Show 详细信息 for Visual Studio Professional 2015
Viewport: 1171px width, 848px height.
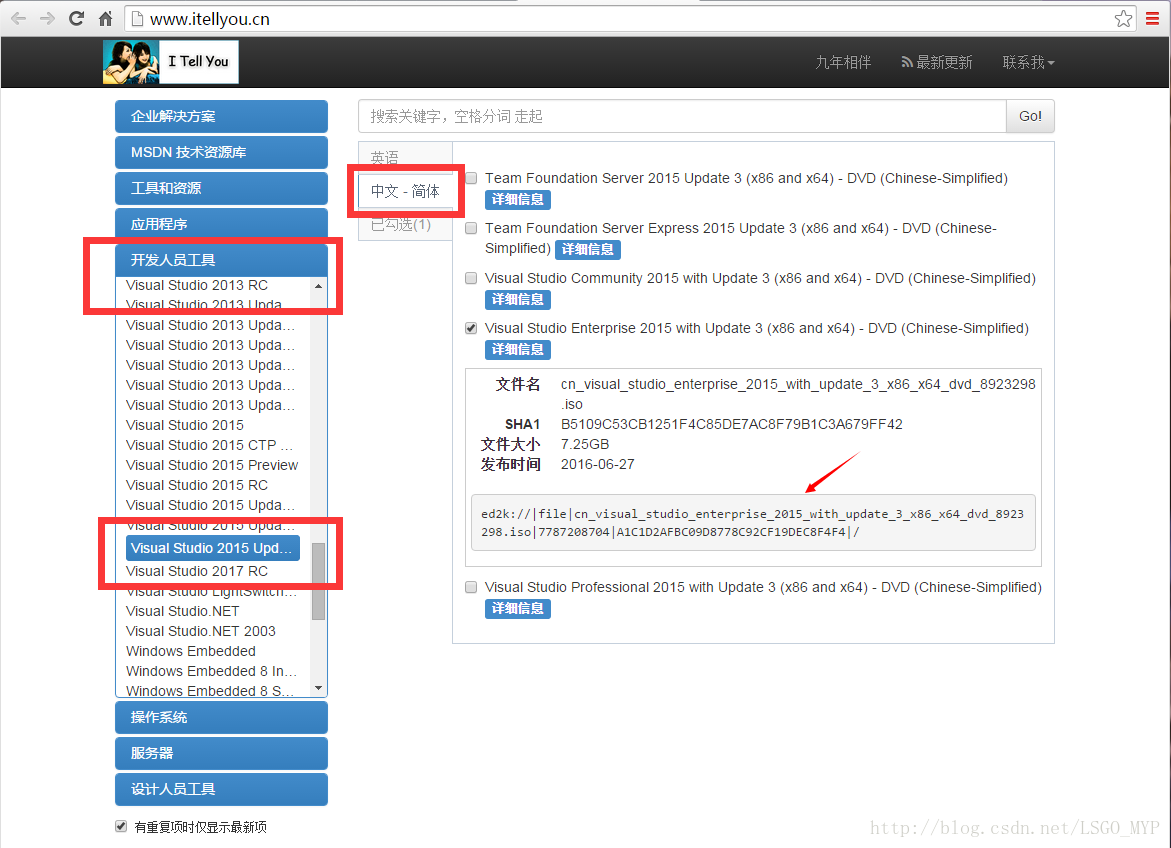[x=518, y=609]
